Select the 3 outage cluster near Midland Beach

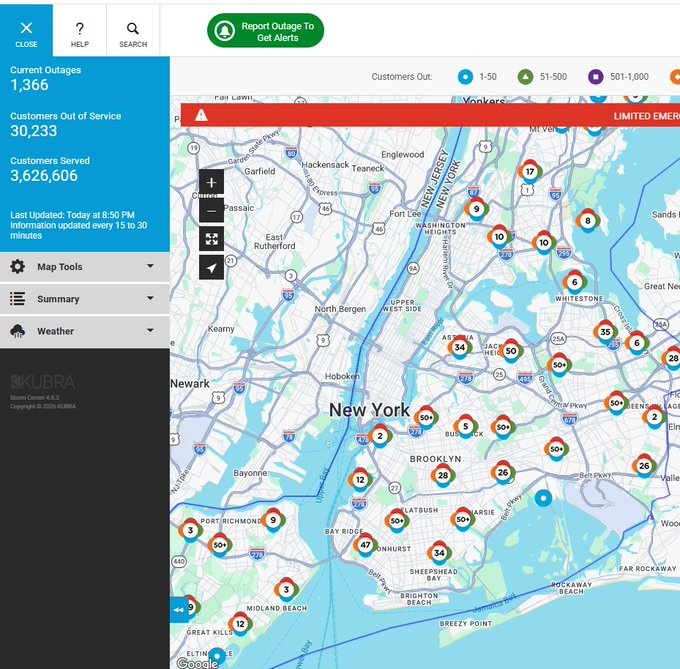(x=286, y=589)
